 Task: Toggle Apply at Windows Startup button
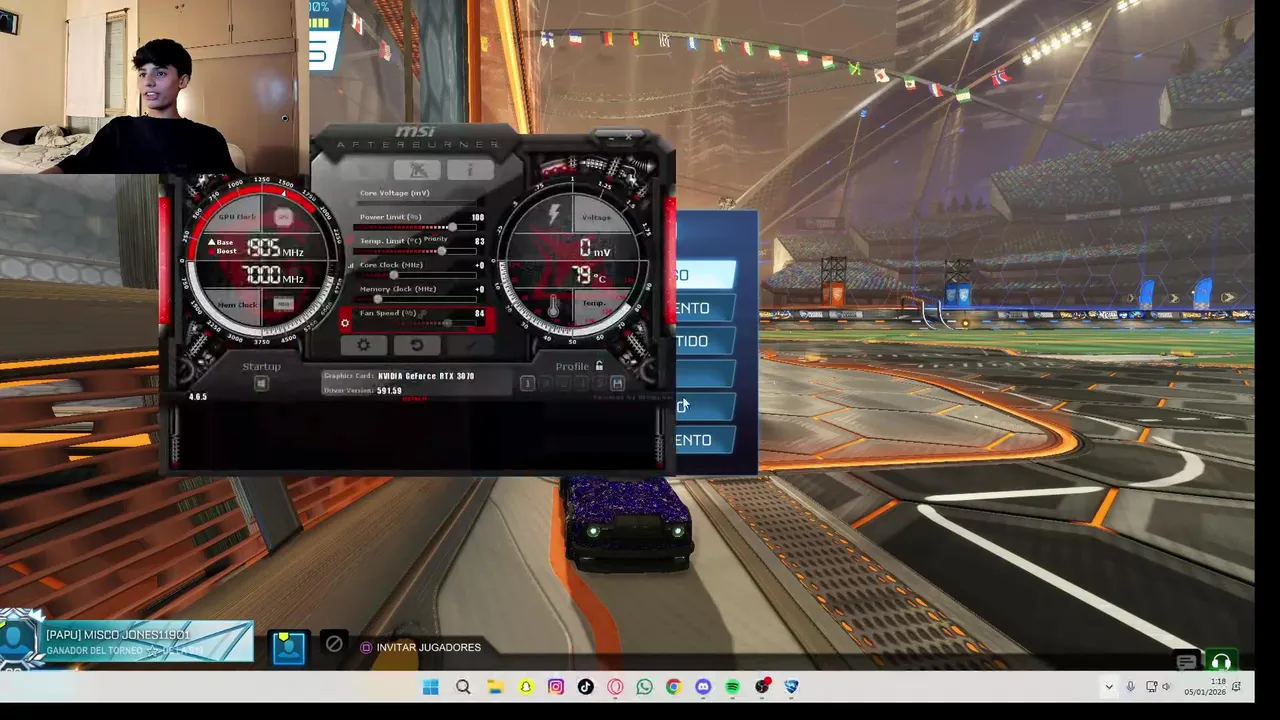261,384
